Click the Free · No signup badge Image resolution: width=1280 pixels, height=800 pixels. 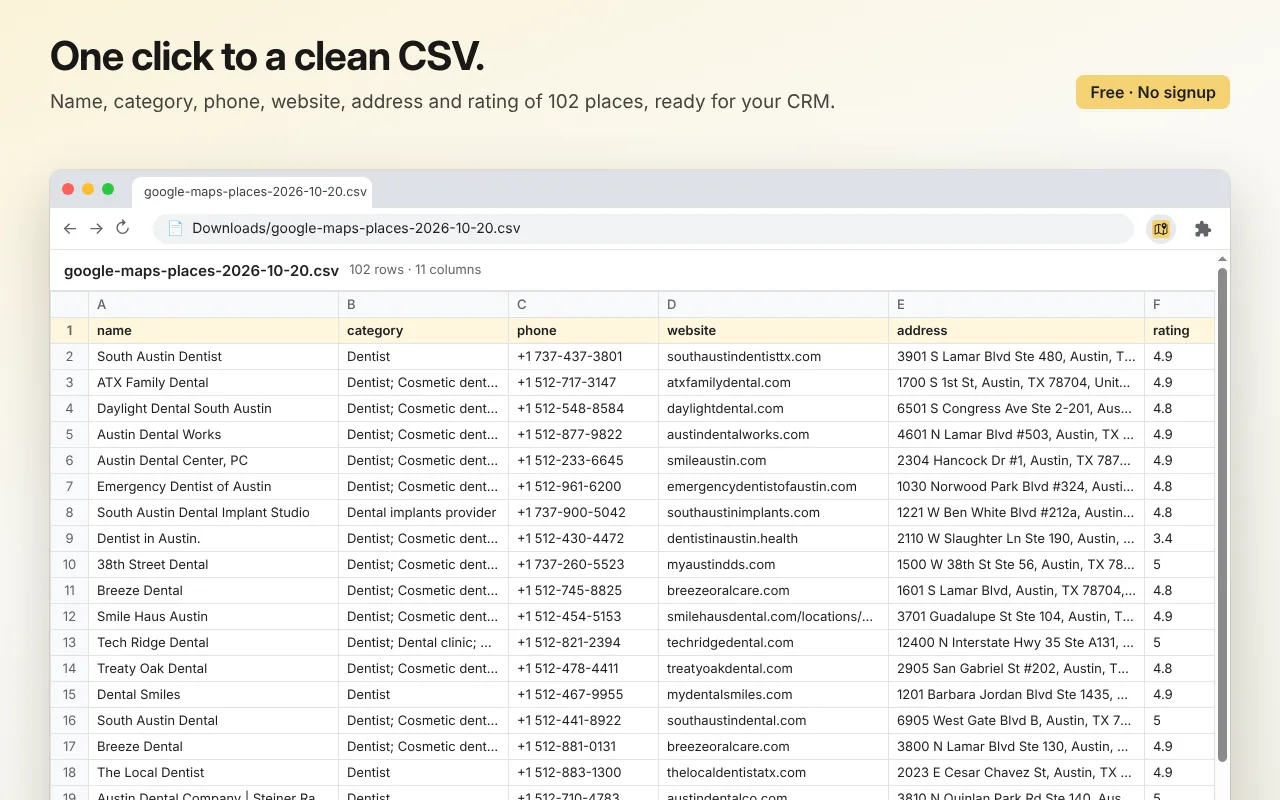(x=1153, y=92)
